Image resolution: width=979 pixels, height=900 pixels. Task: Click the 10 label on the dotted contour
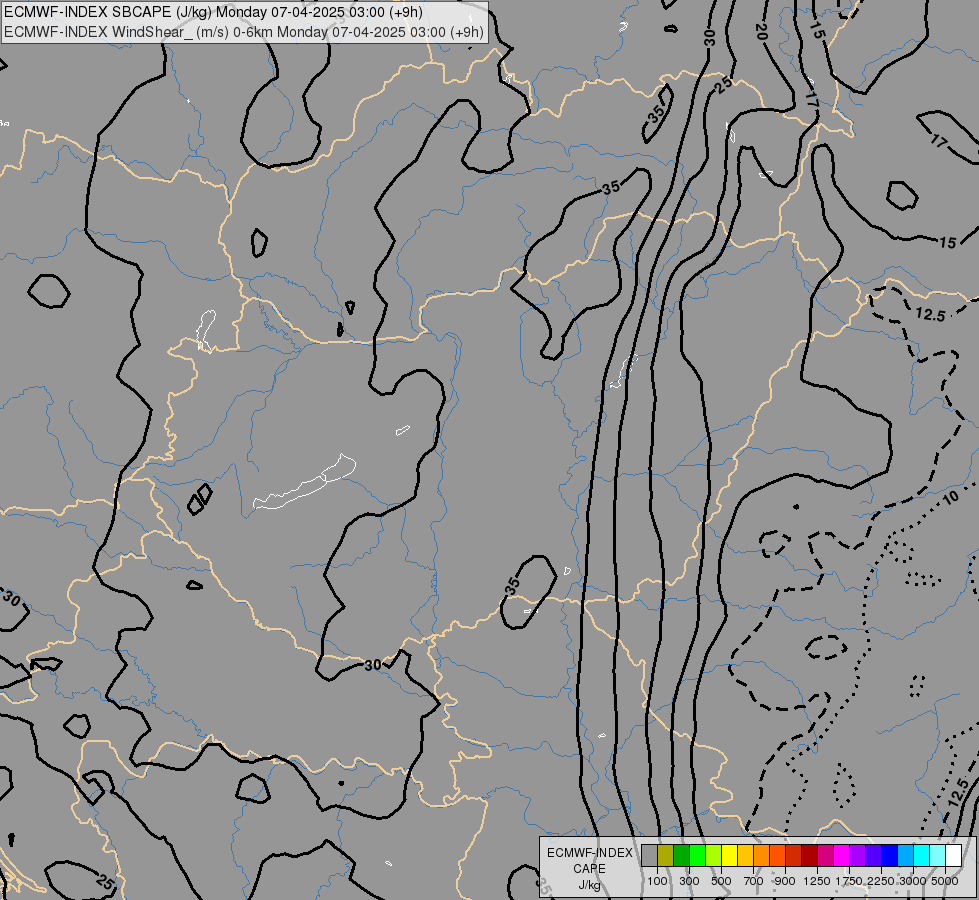[x=950, y=498]
